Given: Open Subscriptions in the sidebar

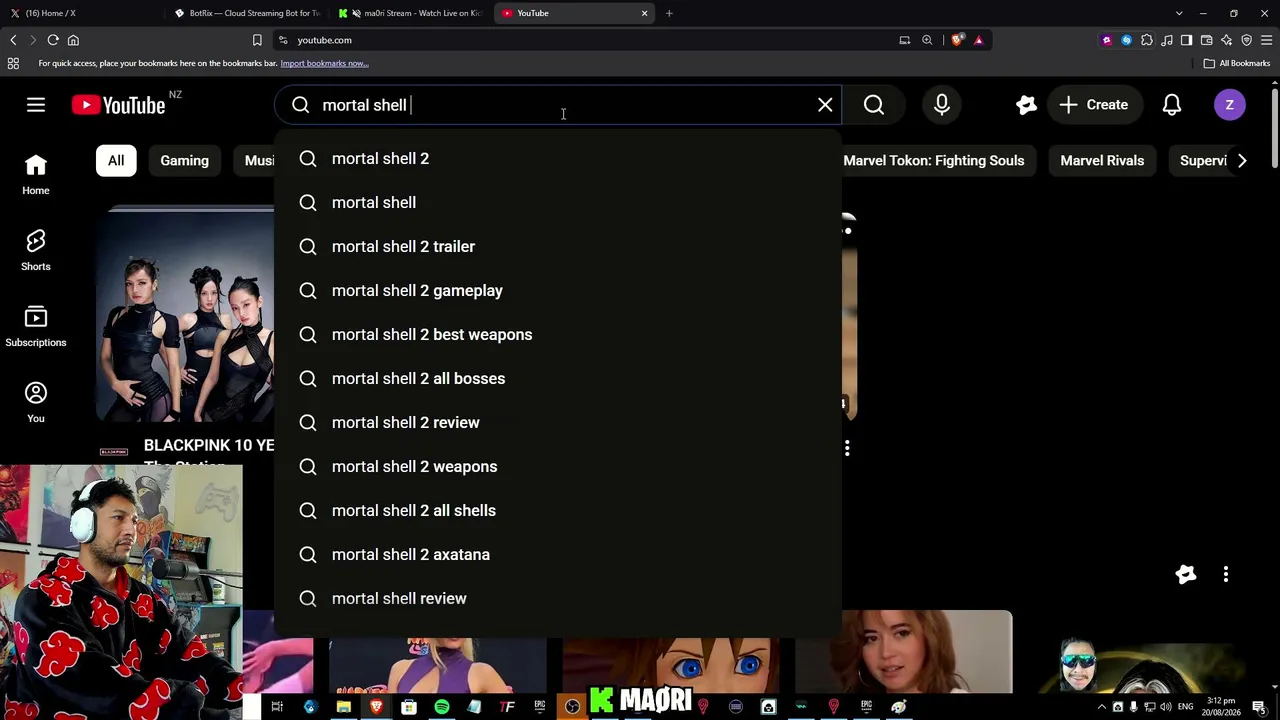Looking at the screenshot, I should [x=36, y=326].
